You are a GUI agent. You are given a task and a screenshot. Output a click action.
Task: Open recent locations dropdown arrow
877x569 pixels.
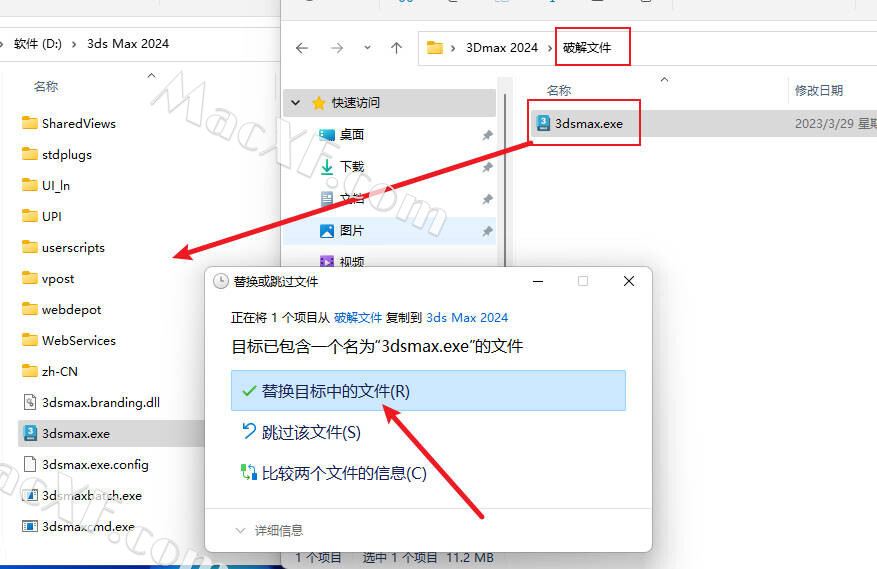point(367,48)
